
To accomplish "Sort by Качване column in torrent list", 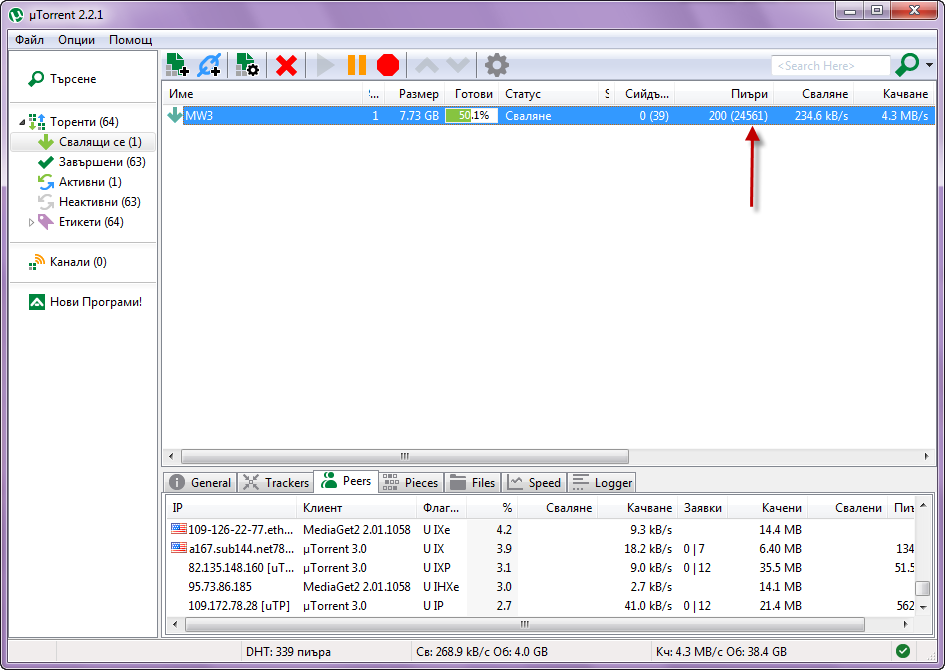I will point(894,94).
